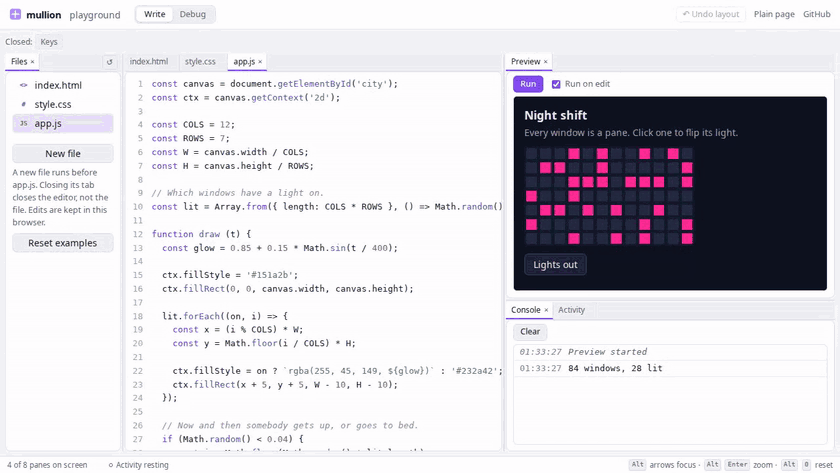Click code line 4 'const COLS = 12;'
This screenshot has height=473, width=840.
(193, 125)
